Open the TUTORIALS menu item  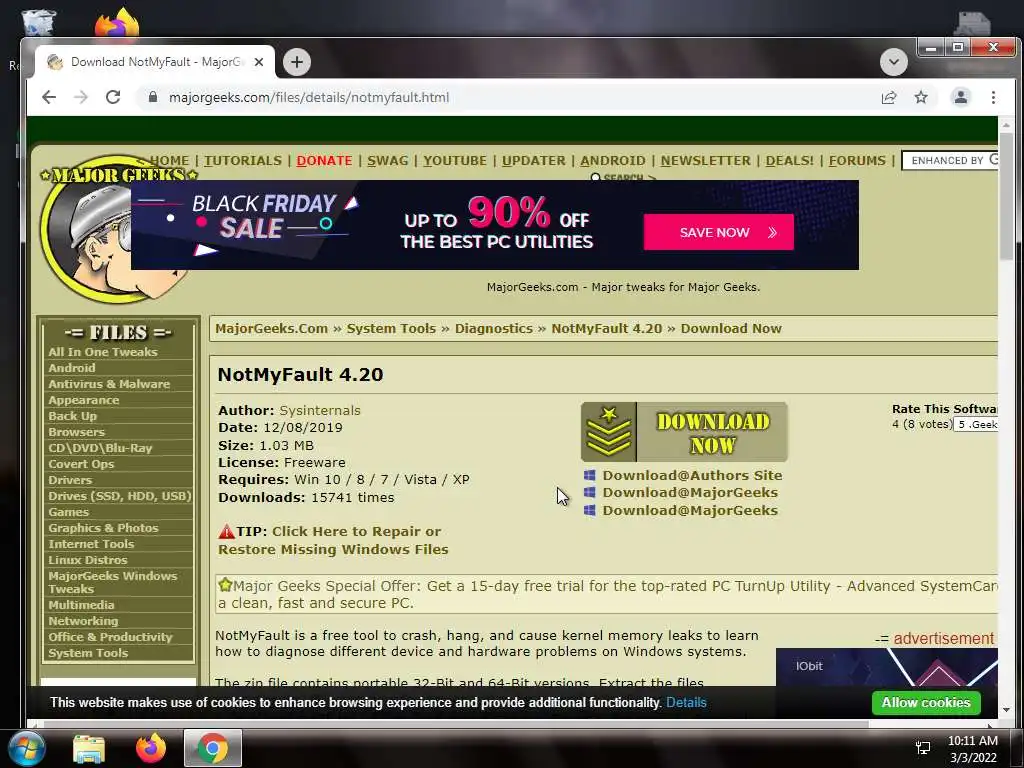pyautogui.click(x=243, y=161)
